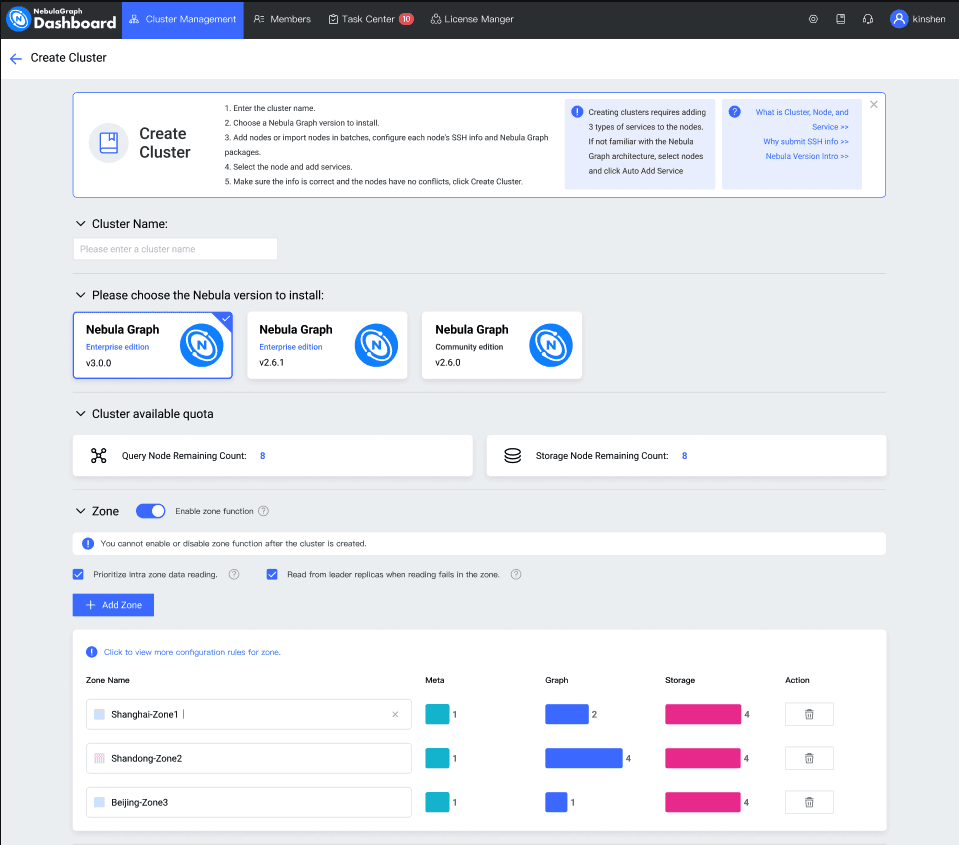Click the Add Zone button

[x=113, y=605]
